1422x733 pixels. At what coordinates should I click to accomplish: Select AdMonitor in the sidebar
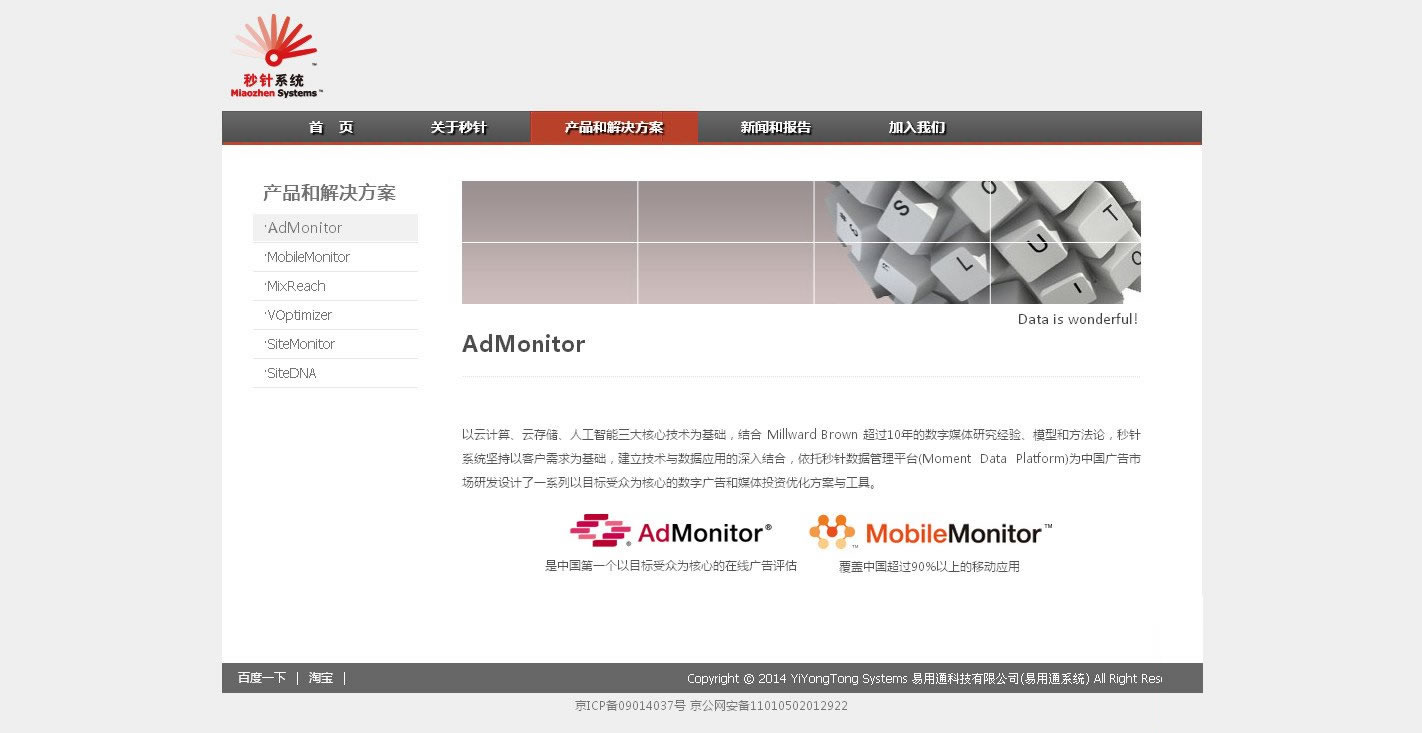tap(335, 228)
